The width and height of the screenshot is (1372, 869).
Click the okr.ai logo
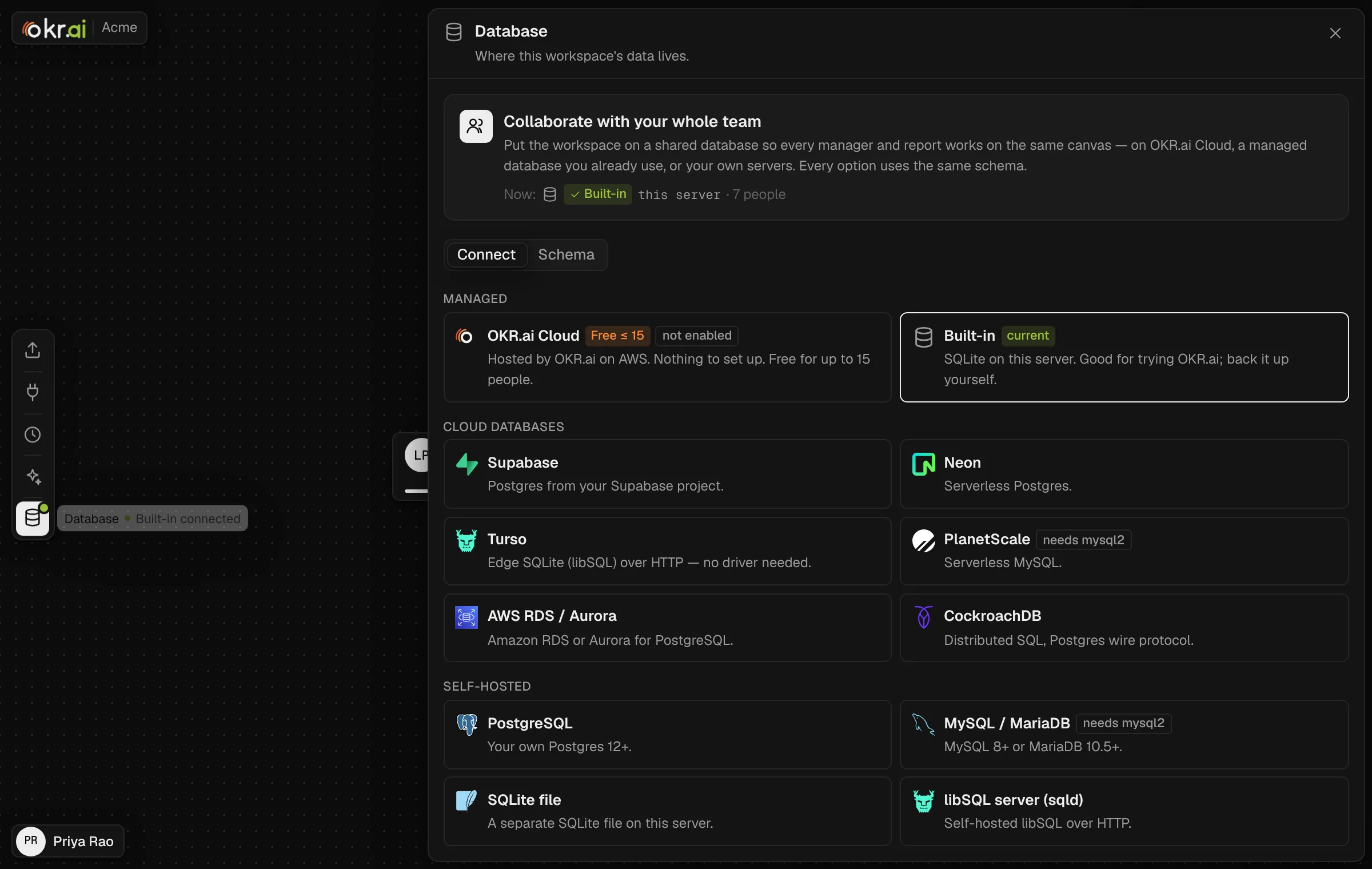coord(54,28)
